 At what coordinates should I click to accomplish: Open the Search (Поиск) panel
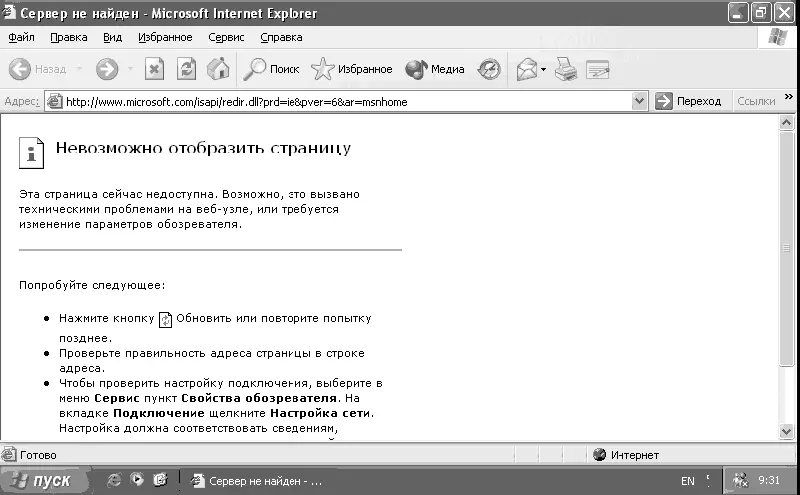pyautogui.click(x=271, y=69)
